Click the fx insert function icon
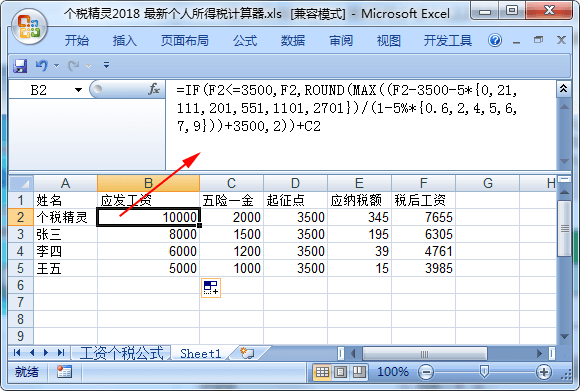This screenshot has height=391, width=580. (x=154, y=89)
